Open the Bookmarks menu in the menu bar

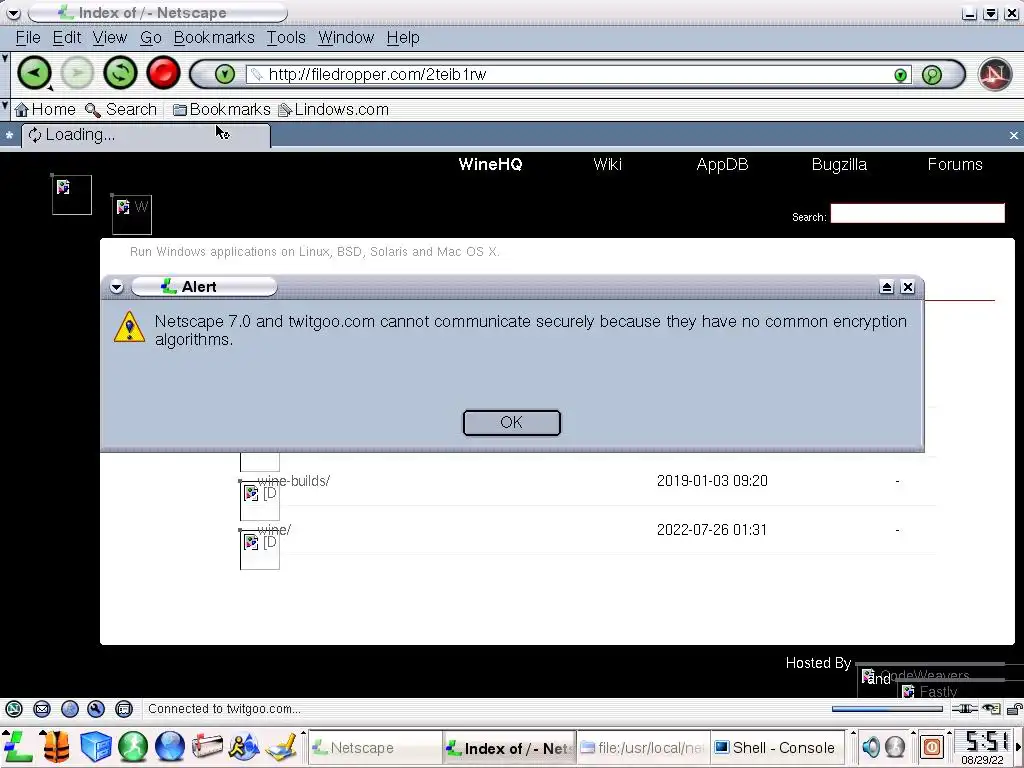[x=214, y=38]
